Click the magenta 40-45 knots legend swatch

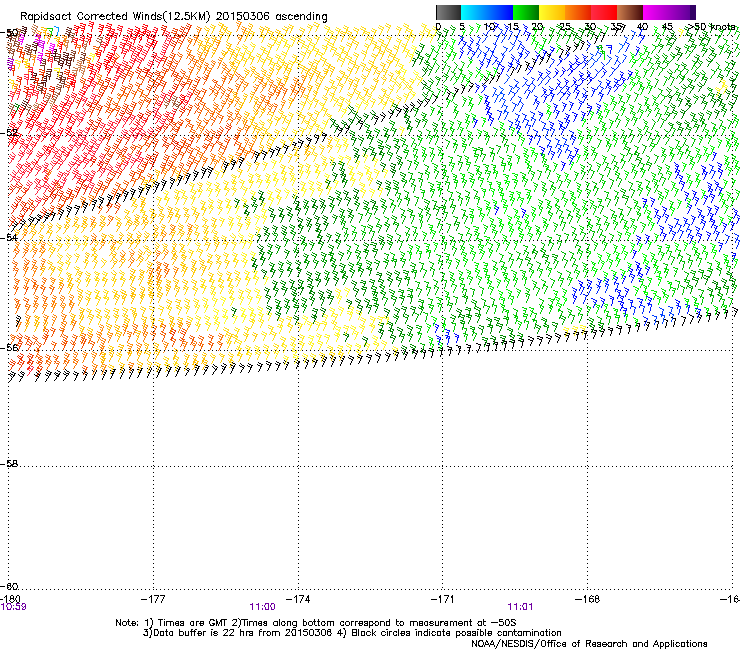point(656,12)
